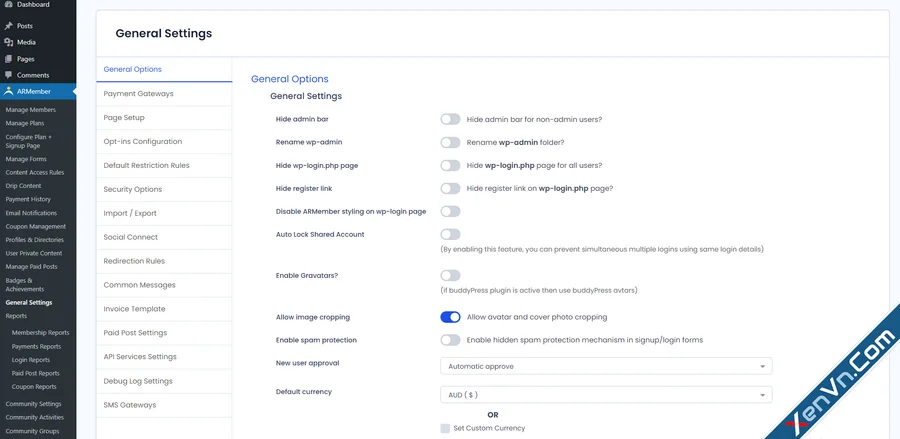Open Paid Post Reports
The image size is (900, 439).
point(36,374)
